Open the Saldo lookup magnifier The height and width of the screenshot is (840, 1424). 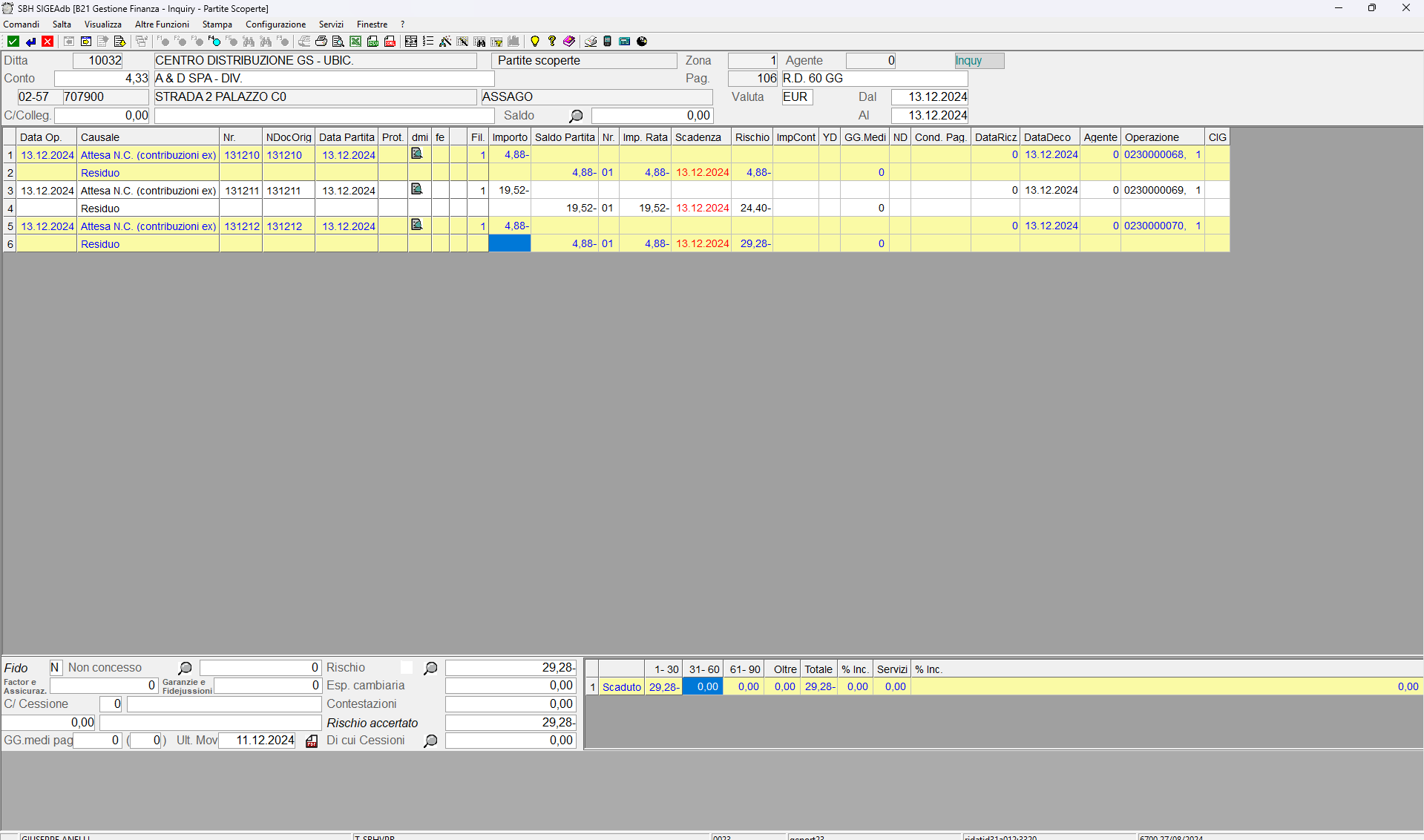tap(576, 116)
